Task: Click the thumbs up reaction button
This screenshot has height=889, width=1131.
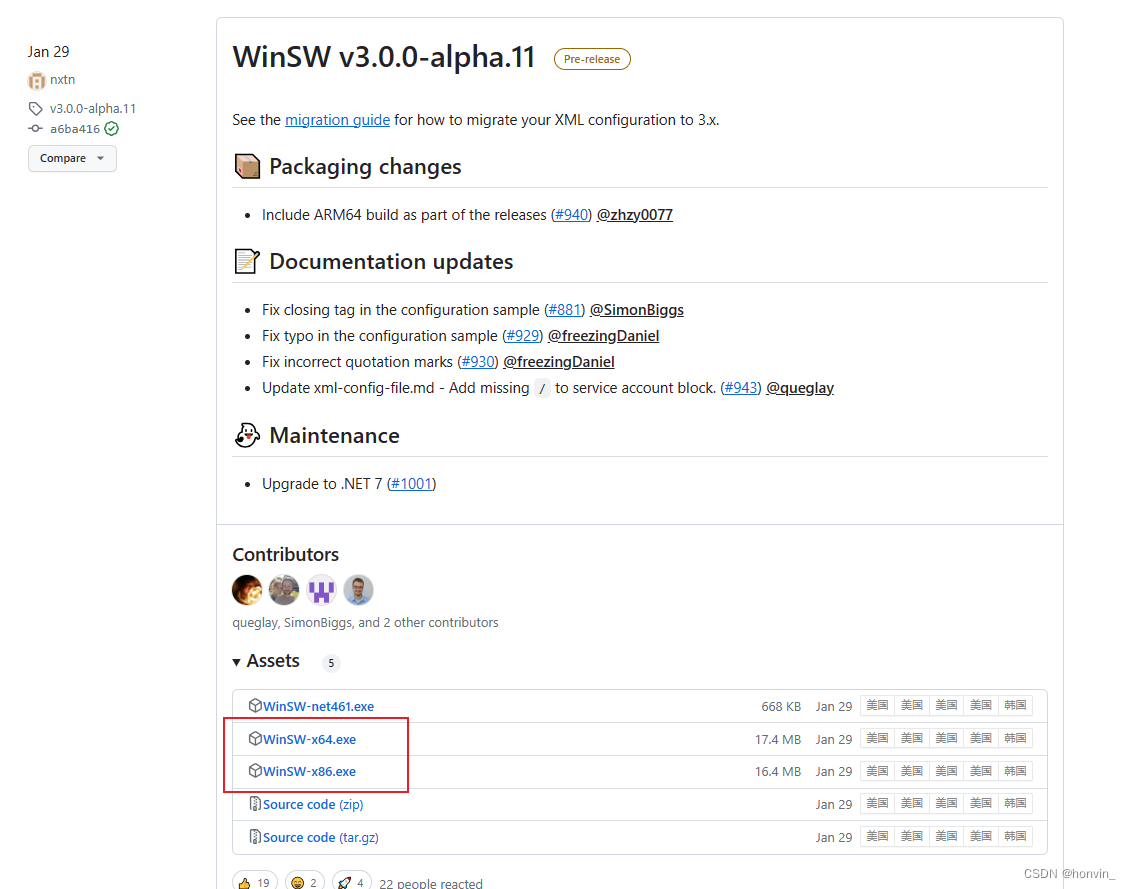Action: 255,882
